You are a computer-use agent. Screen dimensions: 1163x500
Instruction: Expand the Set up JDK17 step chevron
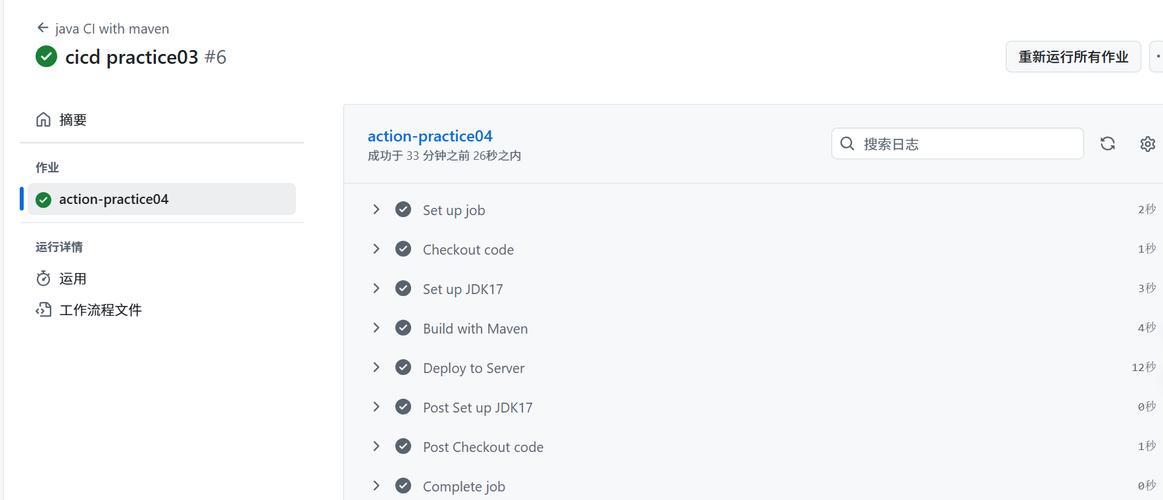[x=376, y=289]
